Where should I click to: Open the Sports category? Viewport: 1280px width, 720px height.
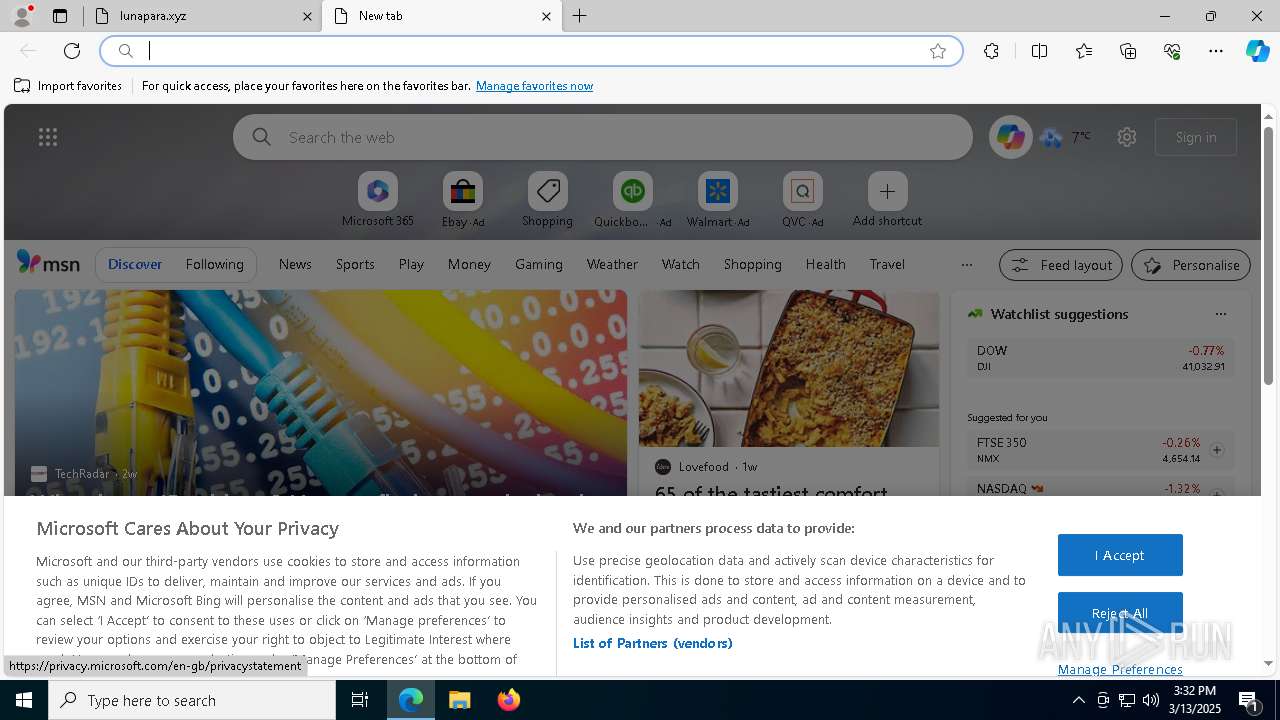point(355,264)
